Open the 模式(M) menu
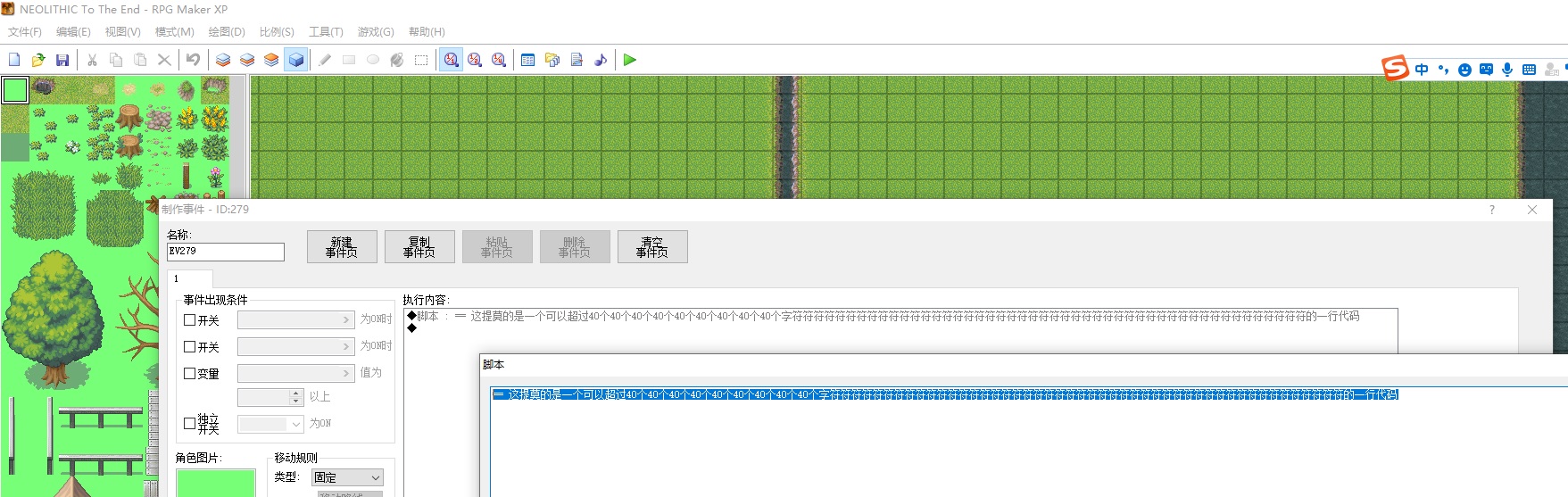The height and width of the screenshot is (497, 1568). pos(174,32)
